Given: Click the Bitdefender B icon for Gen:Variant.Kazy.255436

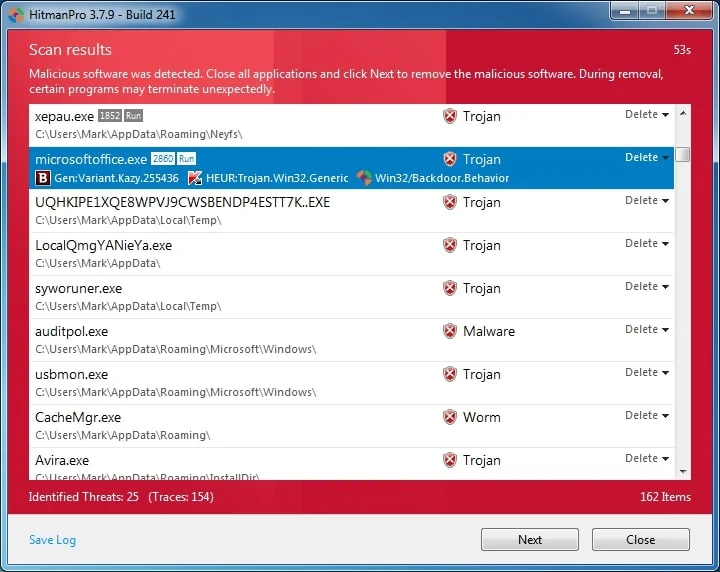Looking at the screenshot, I should click(x=43, y=178).
